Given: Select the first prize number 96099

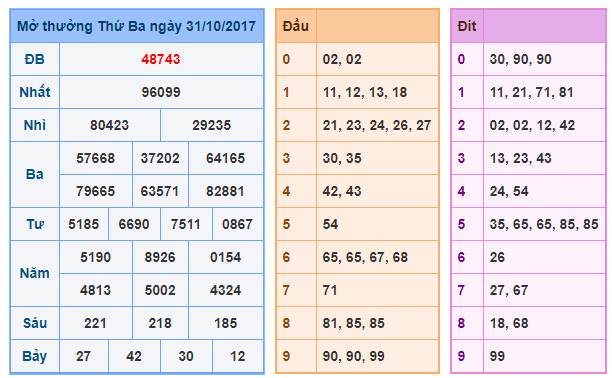Looking at the screenshot, I should point(161,92).
